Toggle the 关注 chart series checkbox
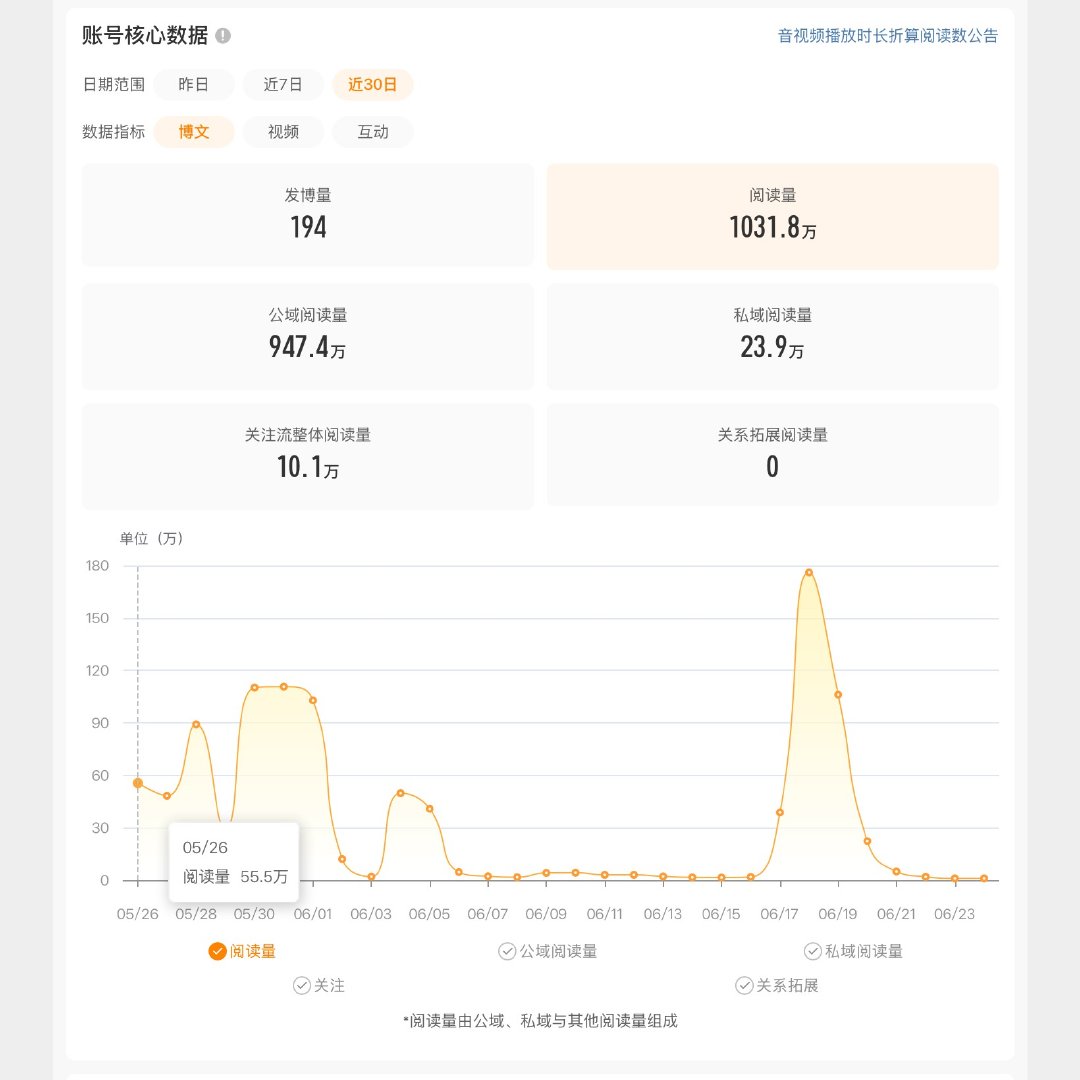Screen dimensions: 1080x1080 coord(302,986)
